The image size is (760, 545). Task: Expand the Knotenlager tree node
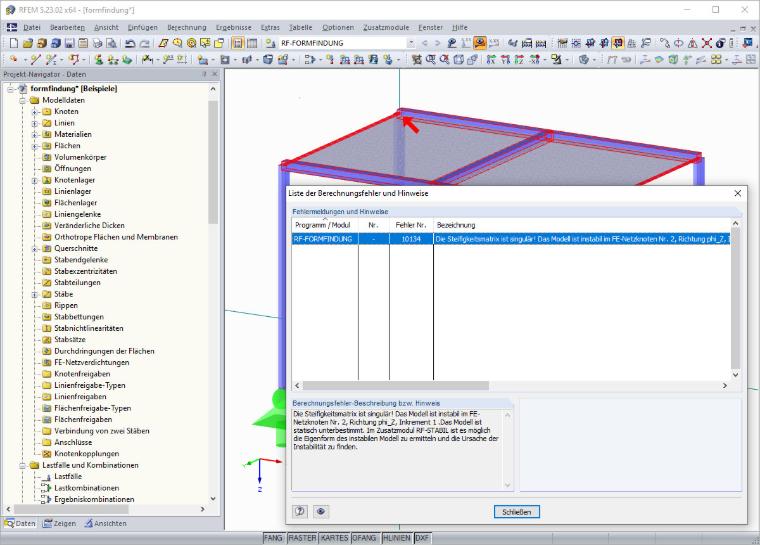[x=35, y=180]
